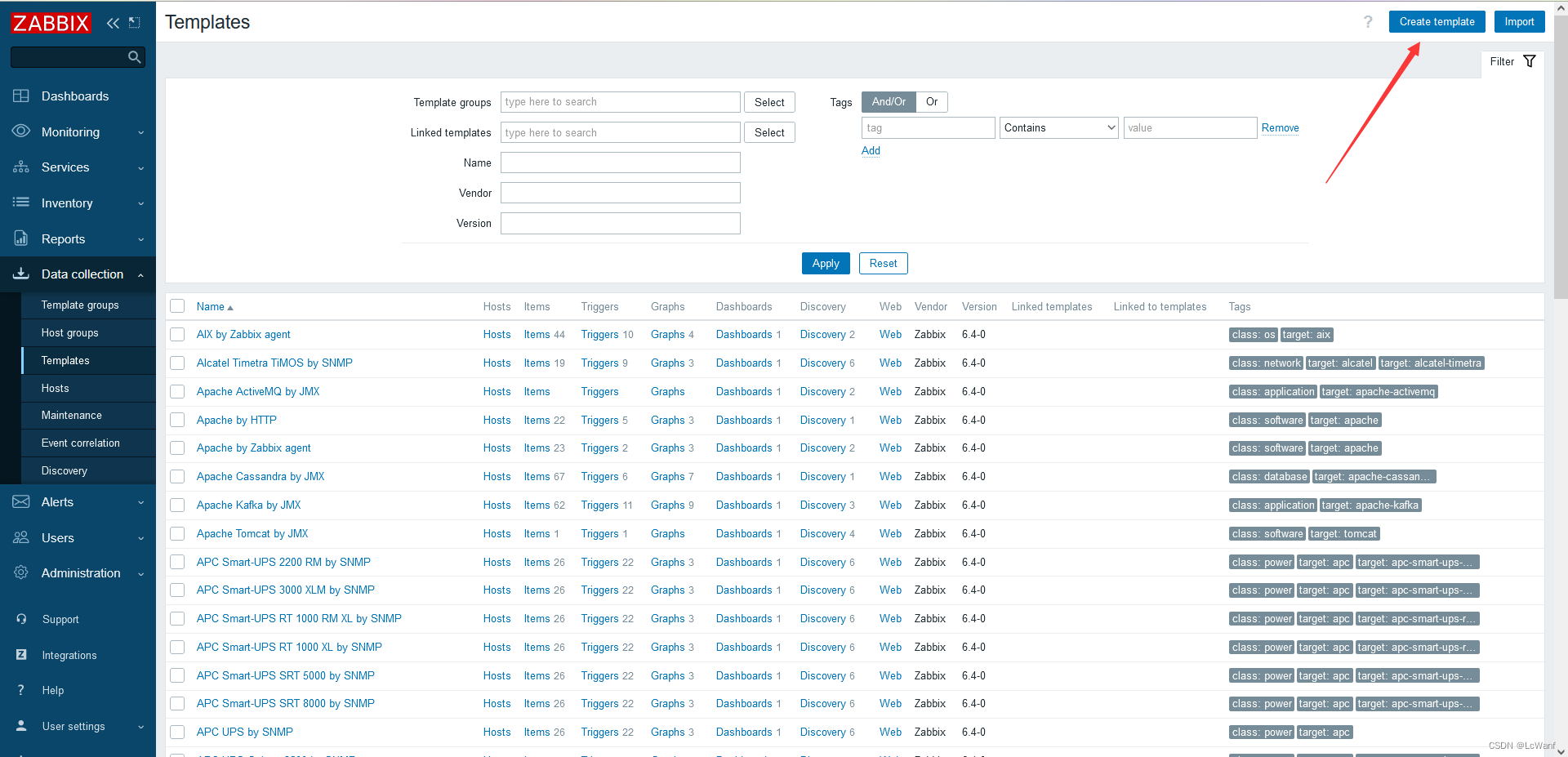Click the Support headset icon
This screenshot has height=757, width=1568.
(x=21, y=619)
